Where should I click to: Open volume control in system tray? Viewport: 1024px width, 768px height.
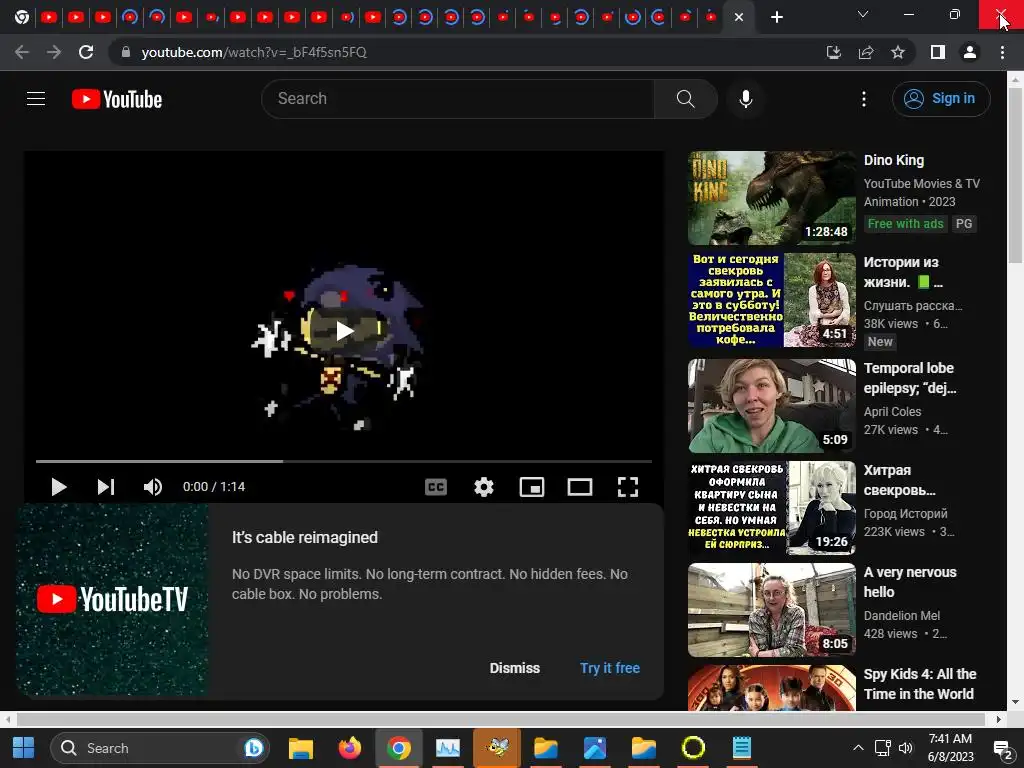(x=905, y=748)
